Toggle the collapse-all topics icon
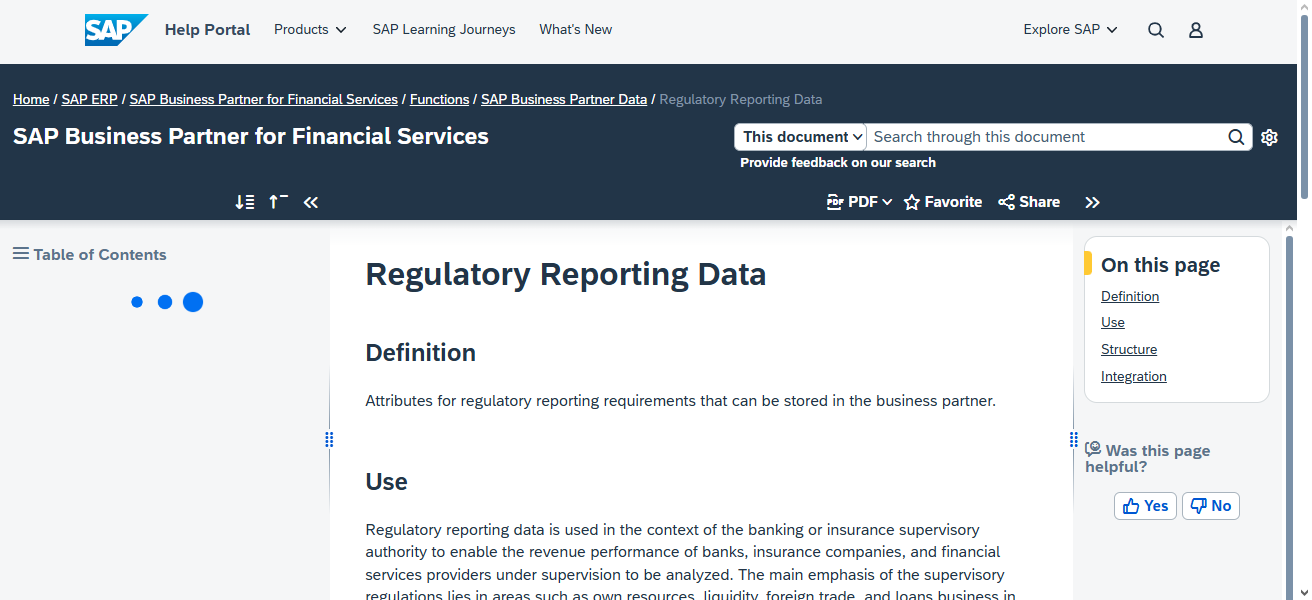Screen dimensions: 1312x600 277,201
